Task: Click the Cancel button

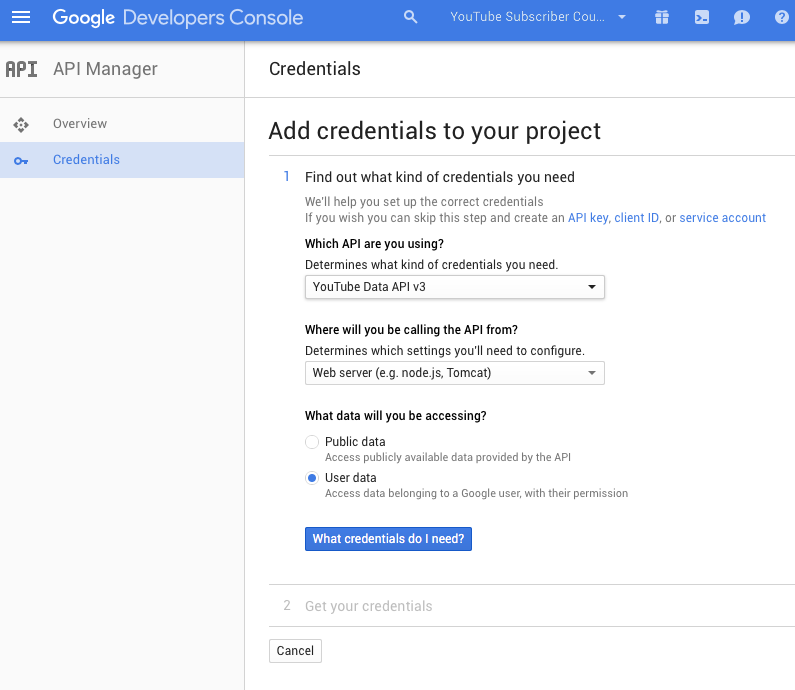Action: click(x=295, y=650)
